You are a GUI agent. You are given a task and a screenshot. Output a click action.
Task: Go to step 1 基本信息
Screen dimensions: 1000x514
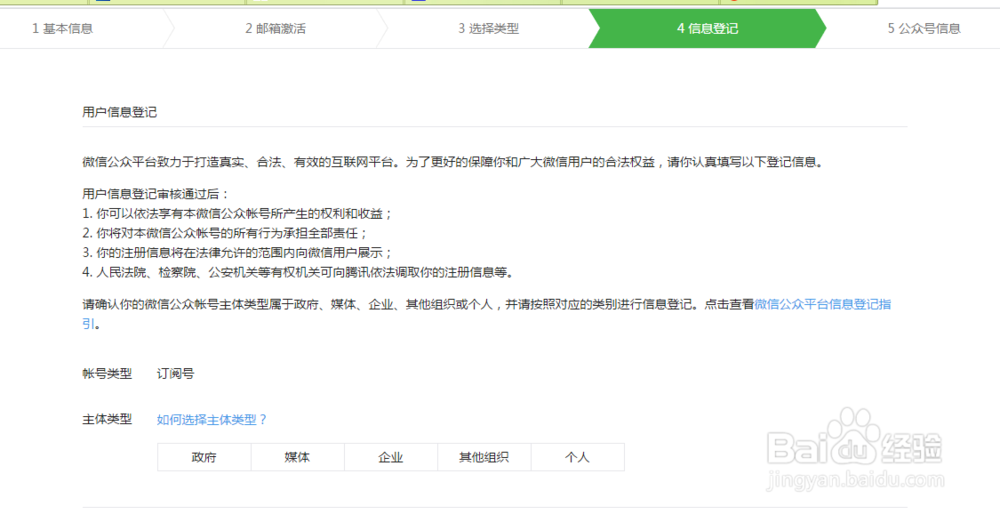62,29
